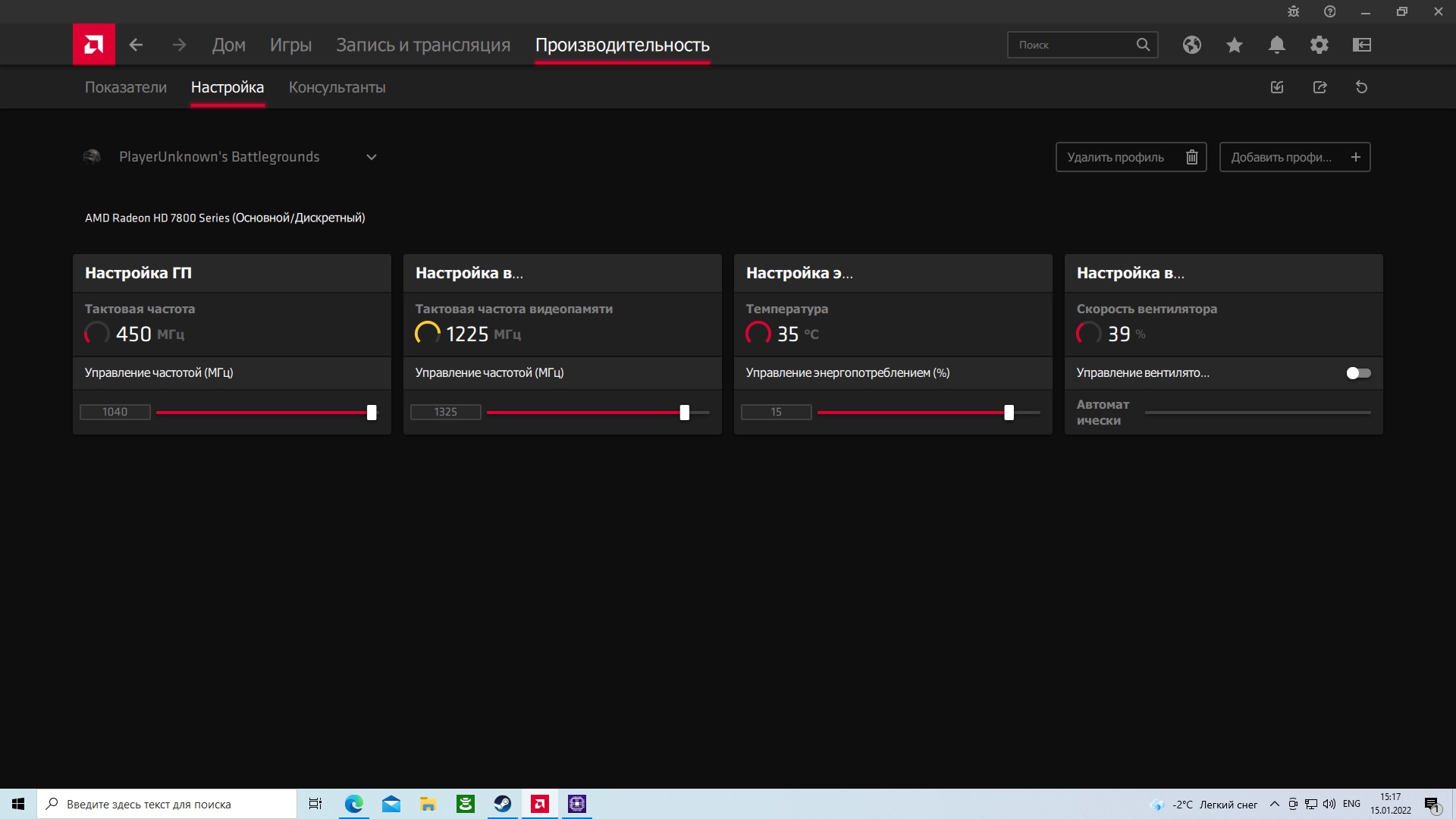
Task: Open the Игры menu tab
Action: tap(290, 45)
